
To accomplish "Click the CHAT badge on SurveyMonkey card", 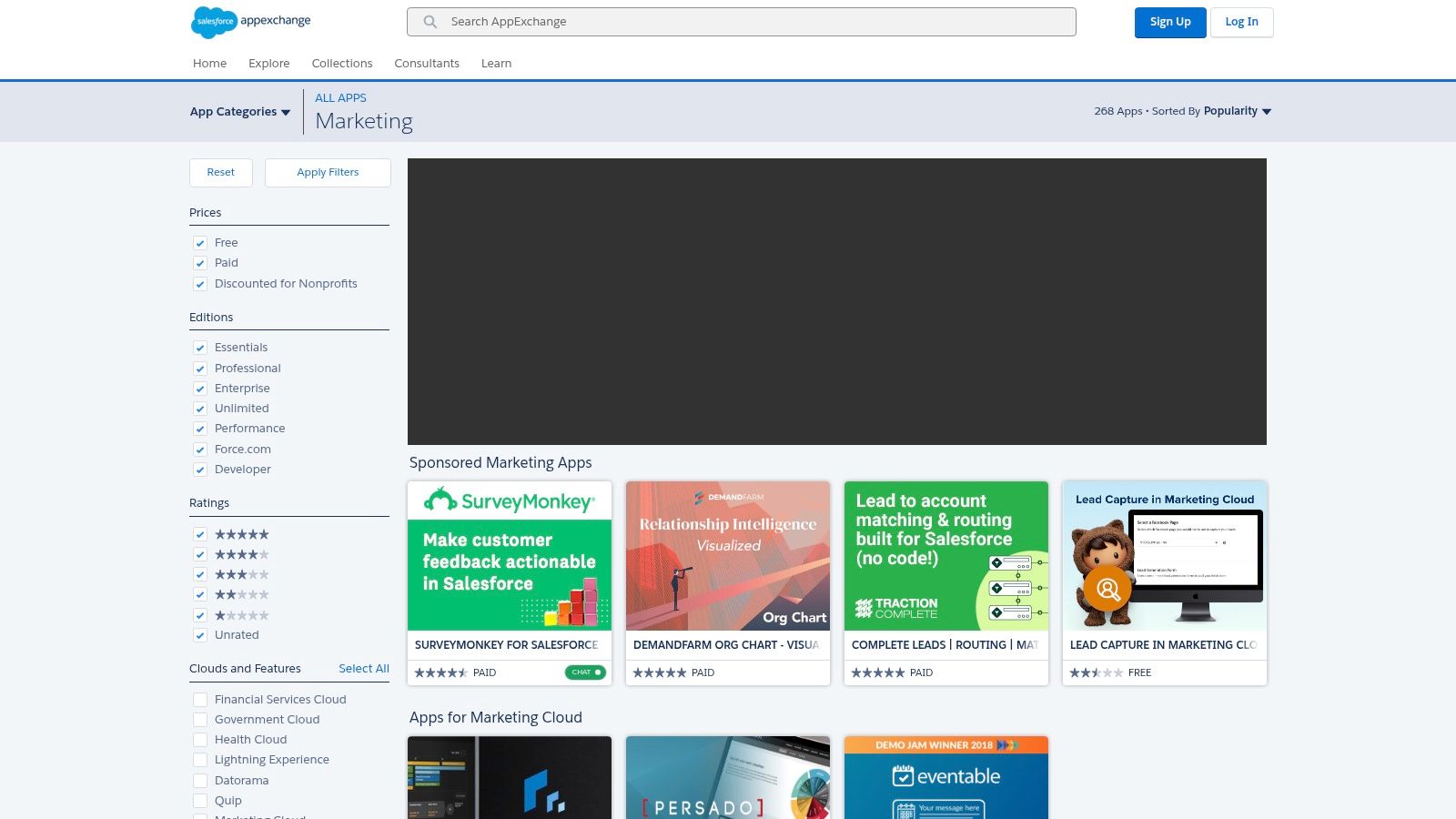I will tap(585, 672).
